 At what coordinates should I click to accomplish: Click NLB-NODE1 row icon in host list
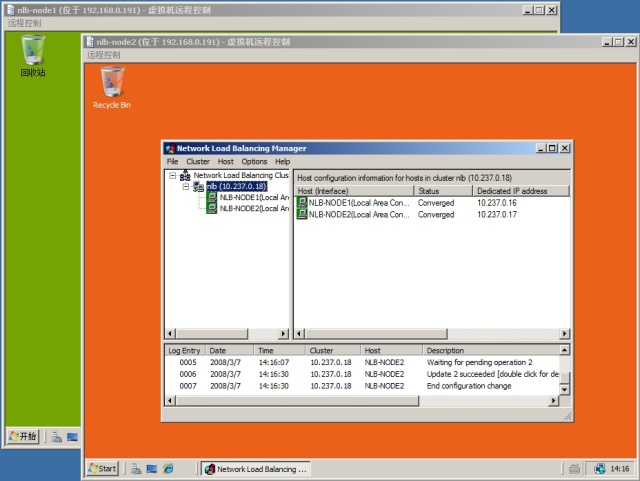point(303,203)
